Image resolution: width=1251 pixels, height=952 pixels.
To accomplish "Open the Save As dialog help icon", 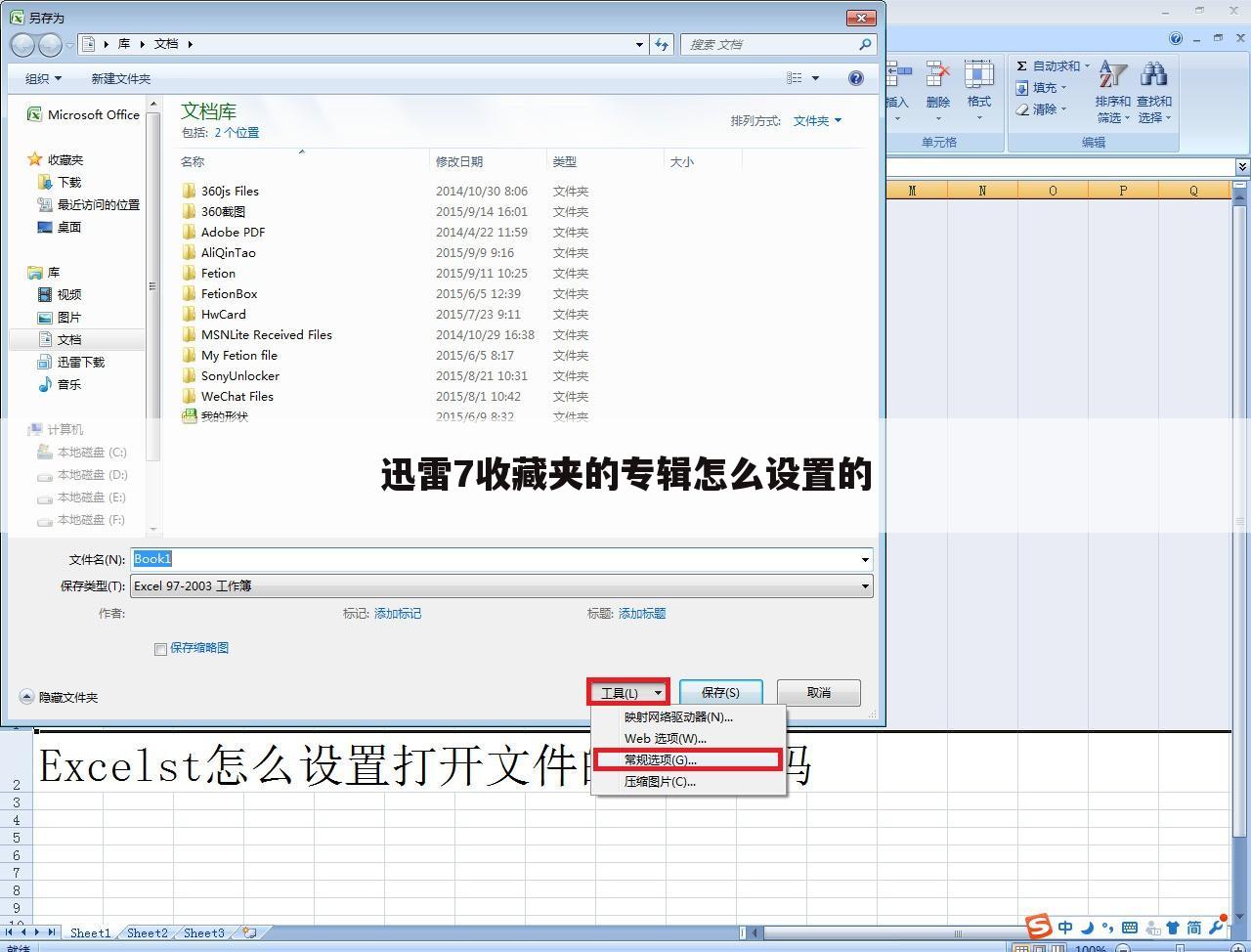I will click(x=856, y=78).
